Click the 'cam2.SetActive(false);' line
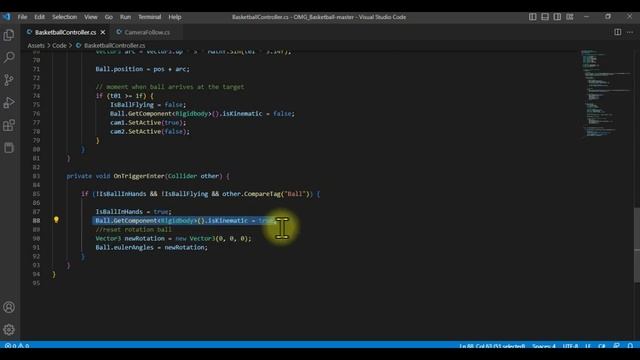 (150, 131)
